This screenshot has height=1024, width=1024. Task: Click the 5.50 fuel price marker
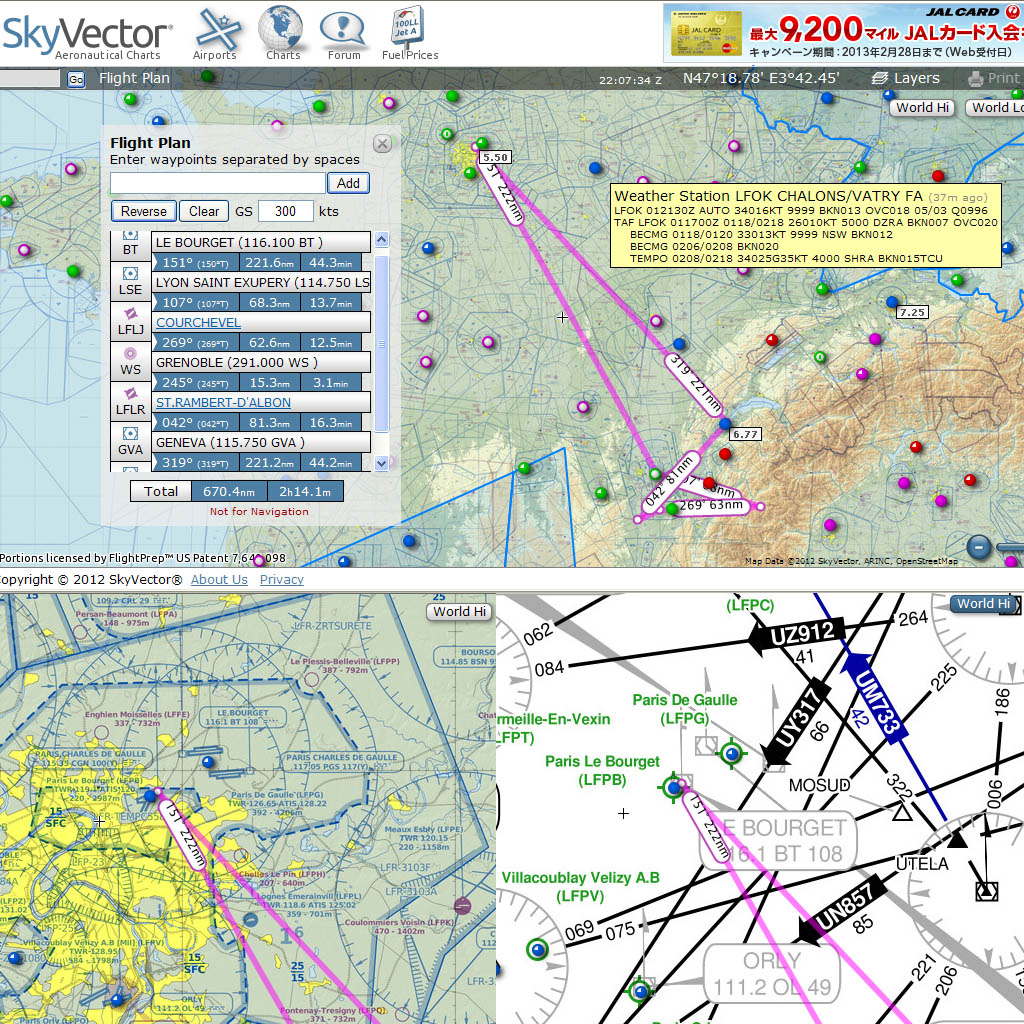point(495,157)
